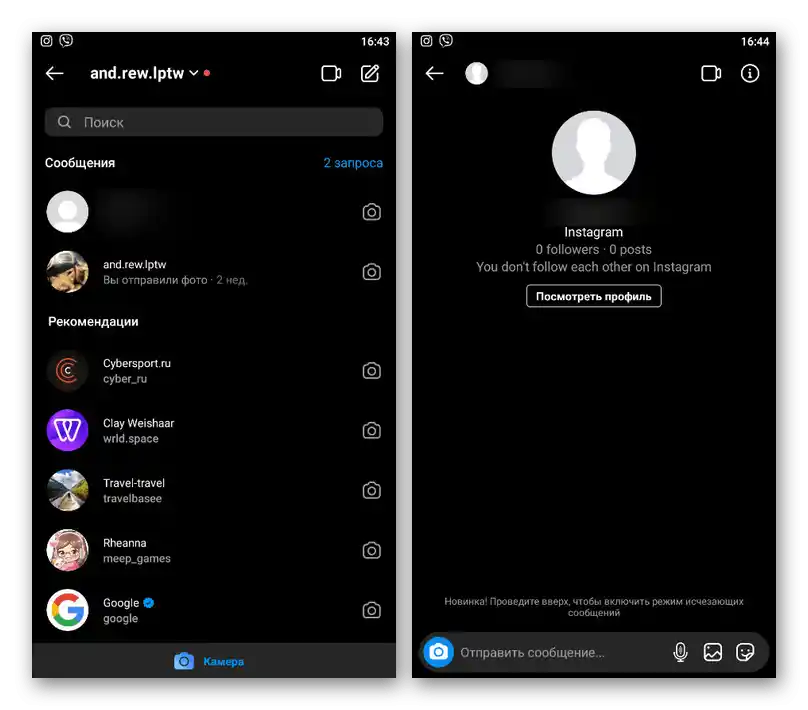Viewport: 808px width, 710px height.
Task: Go back from the chat screen with the arrow
Action: point(434,73)
